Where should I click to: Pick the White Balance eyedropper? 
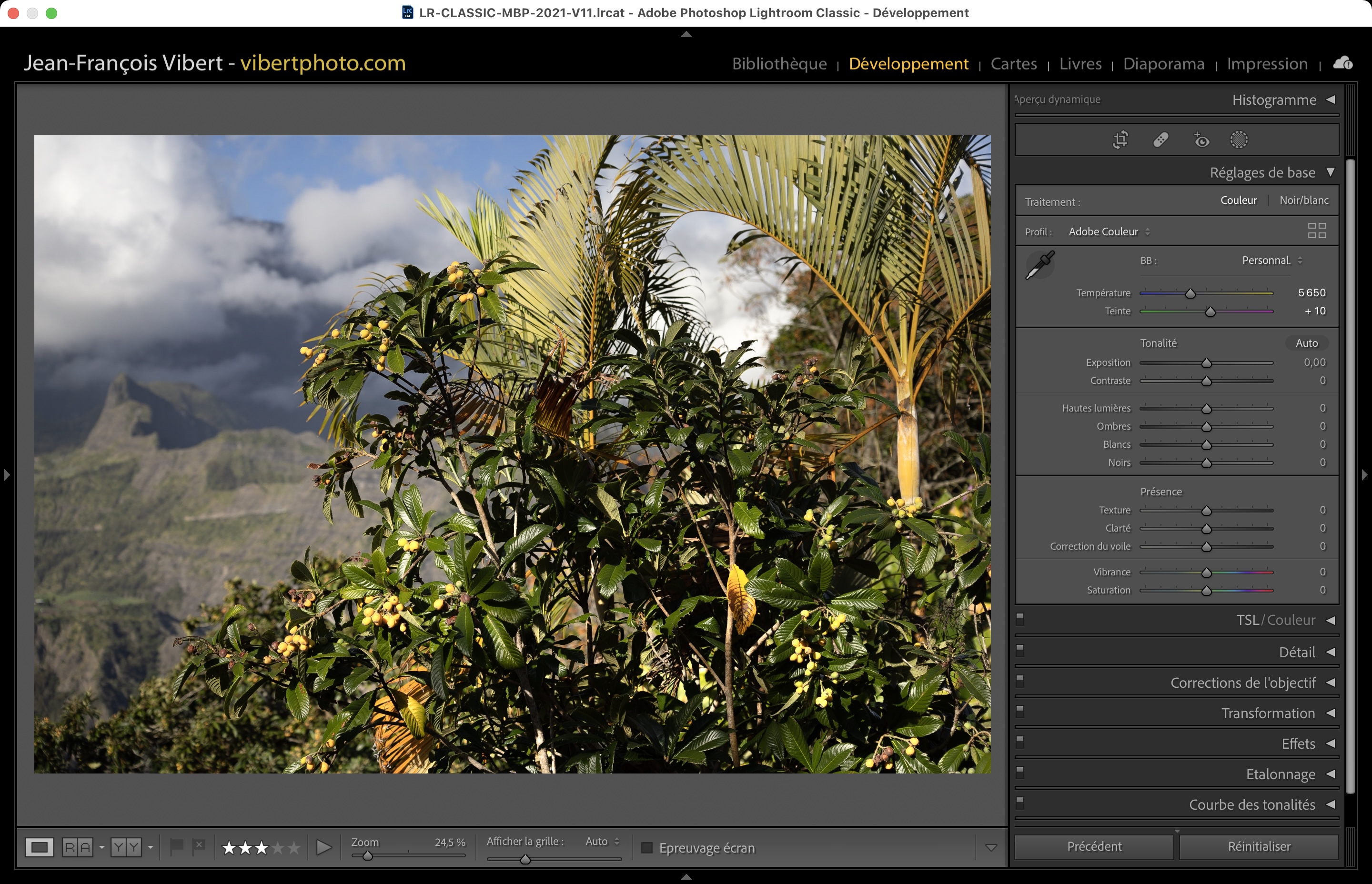click(1039, 265)
